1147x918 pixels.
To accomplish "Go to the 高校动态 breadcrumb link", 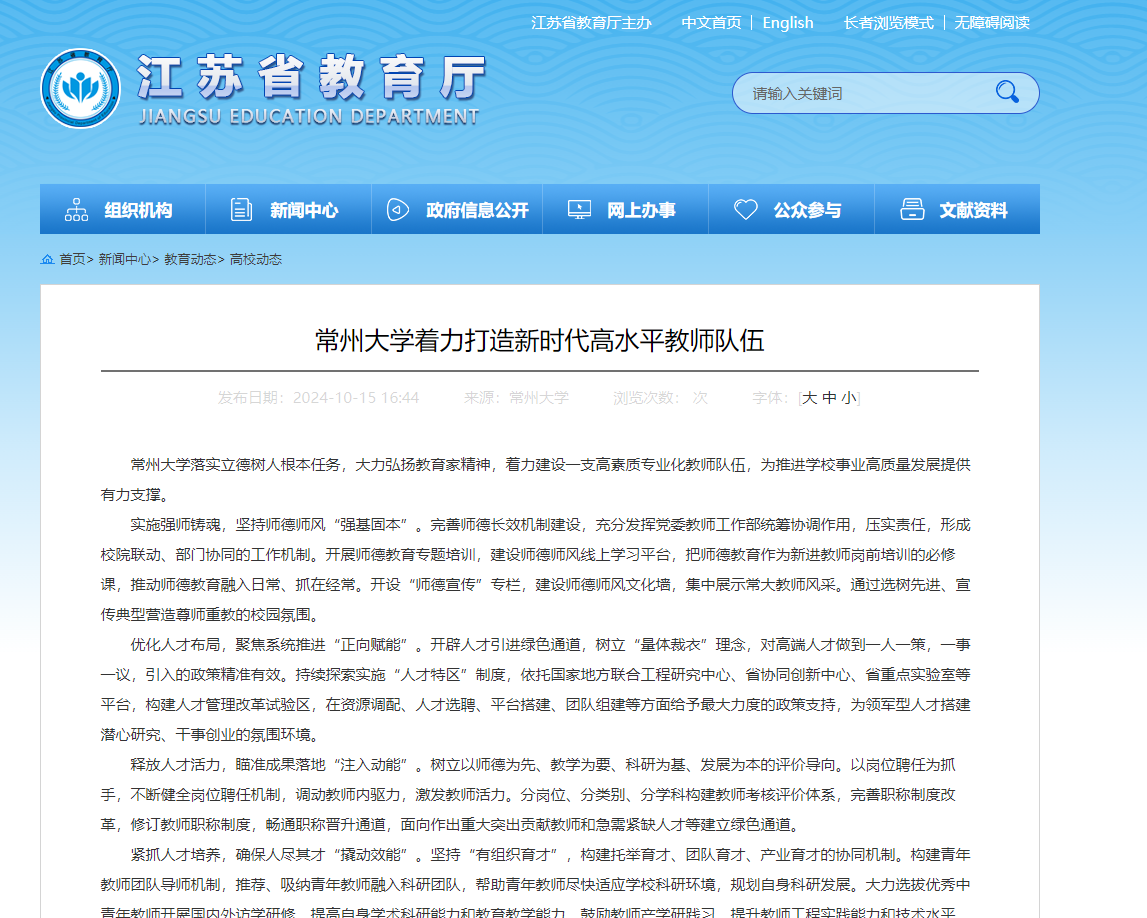I will tap(255, 259).
